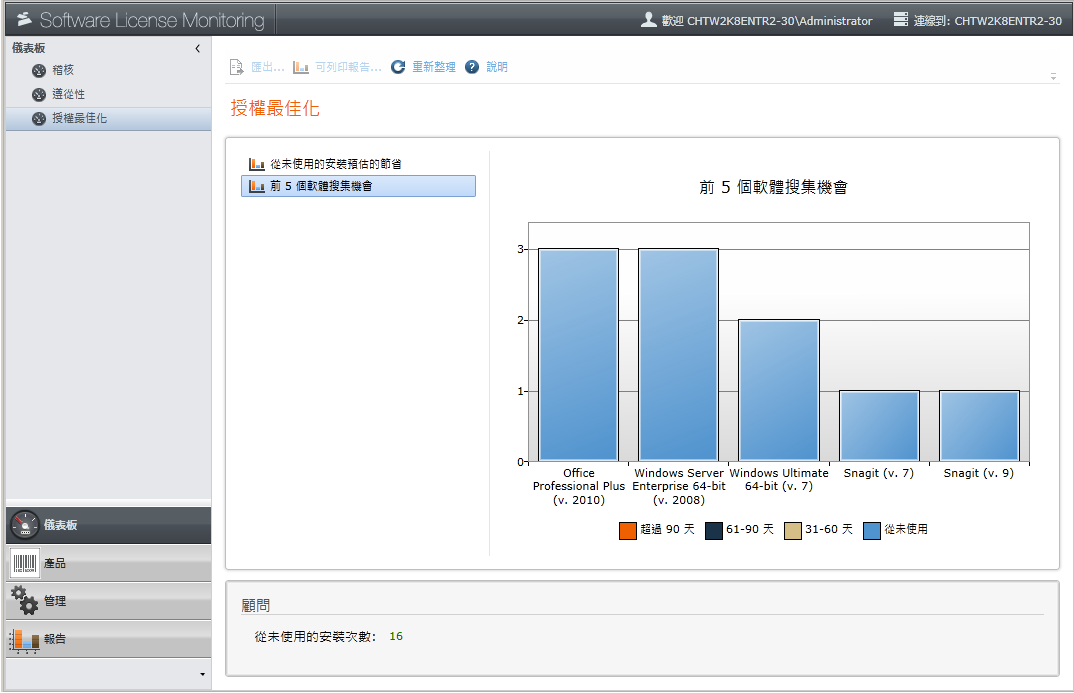The image size is (1074, 693).
Task: Click the tan 31-60 天 legend swatch
Action: click(x=792, y=531)
